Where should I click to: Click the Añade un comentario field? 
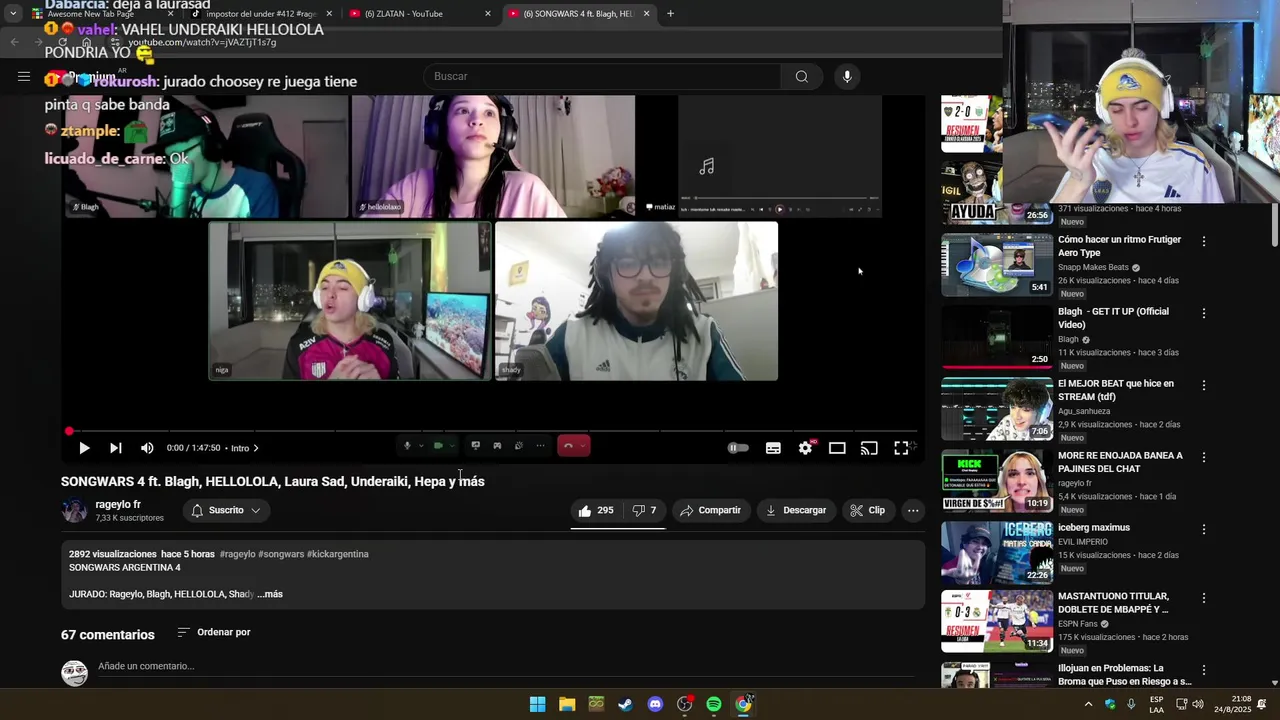(x=505, y=667)
